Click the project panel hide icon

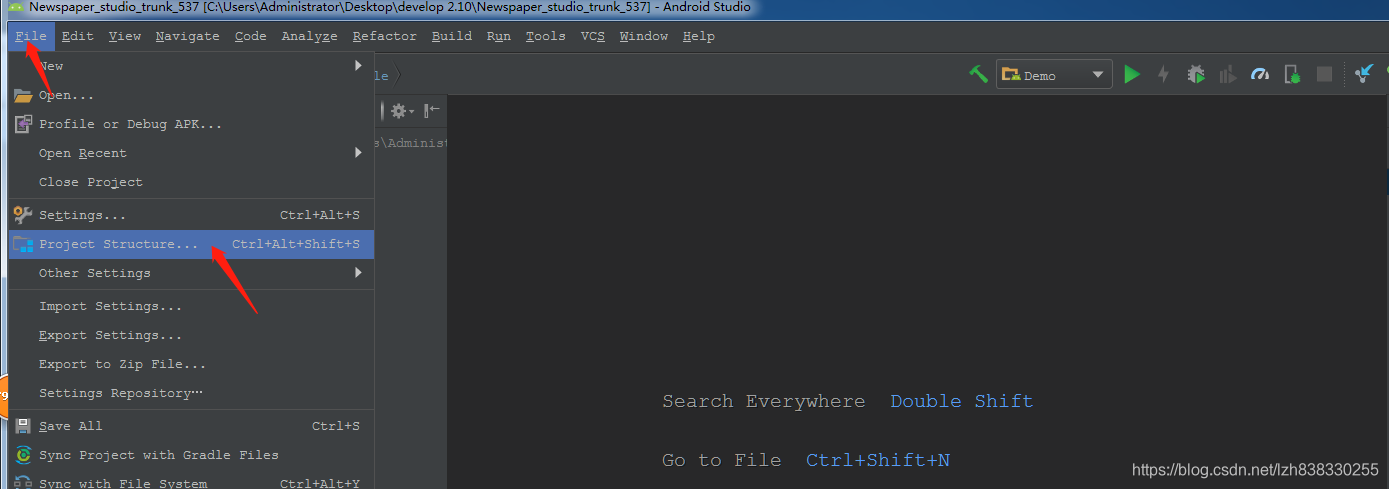pyautogui.click(x=431, y=111)
